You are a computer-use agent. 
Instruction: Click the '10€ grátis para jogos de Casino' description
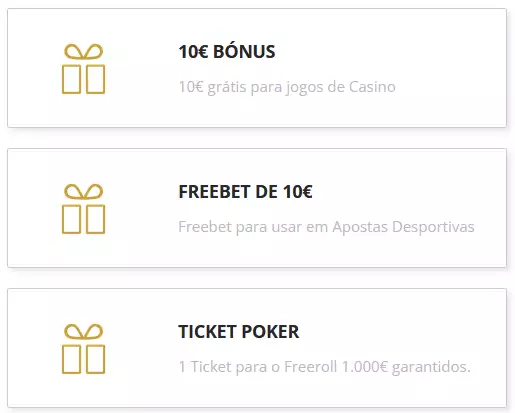tap(287, 87)
